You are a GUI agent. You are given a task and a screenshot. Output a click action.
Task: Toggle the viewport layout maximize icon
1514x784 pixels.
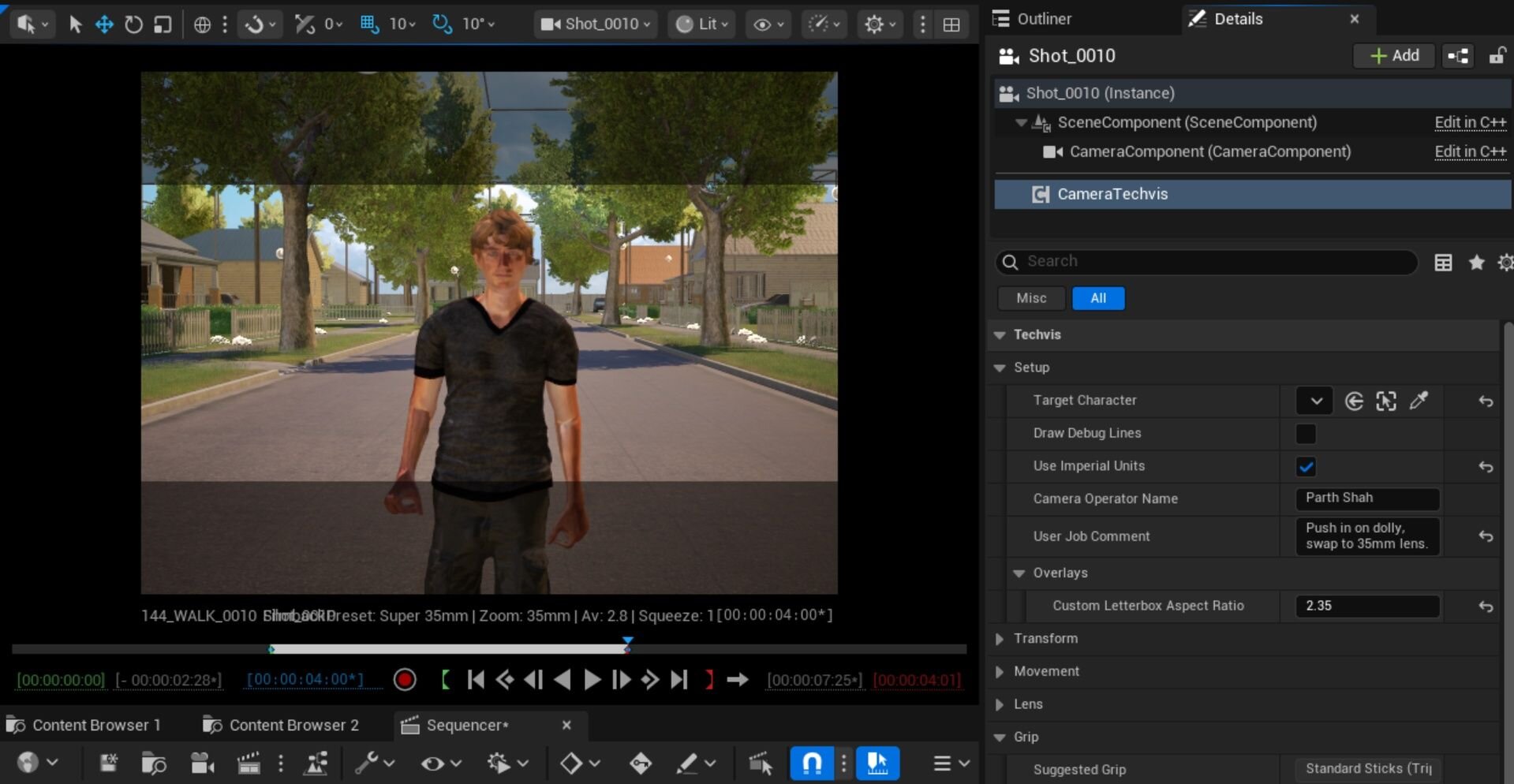952,24
